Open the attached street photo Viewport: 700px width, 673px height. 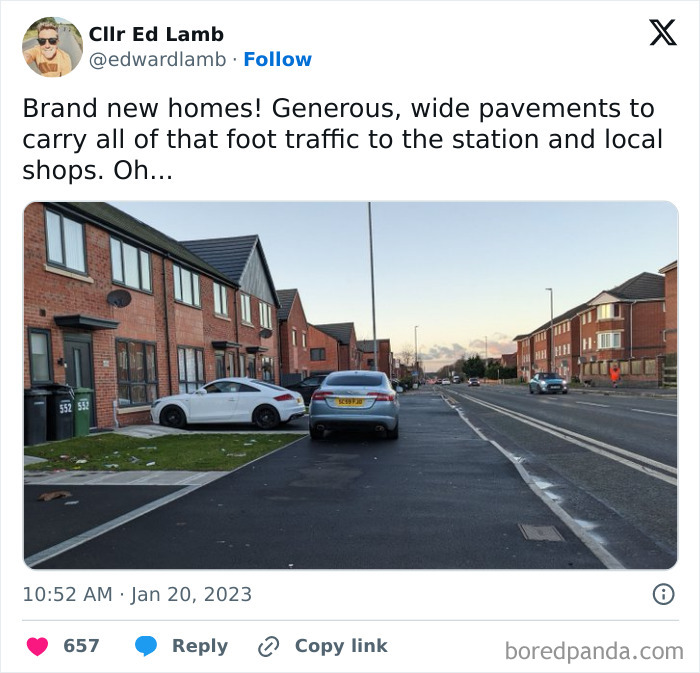click(x=350, y=386)
